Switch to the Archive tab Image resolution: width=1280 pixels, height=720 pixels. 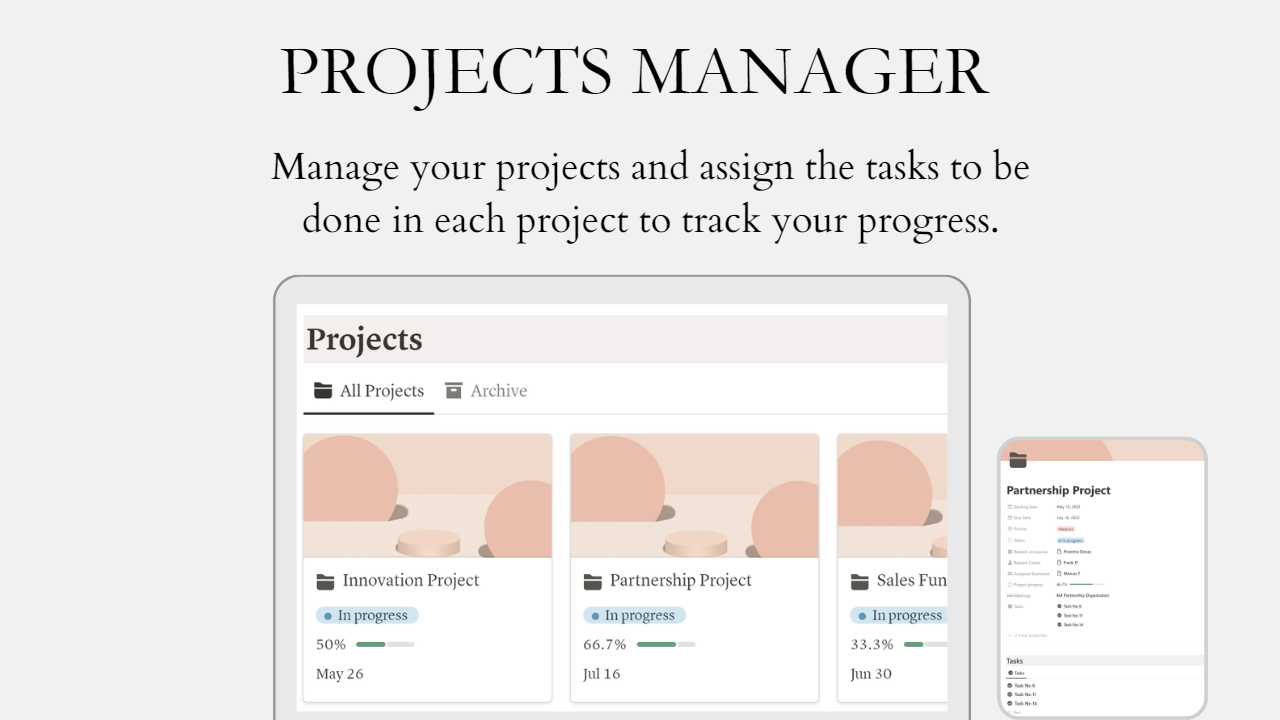pos(486,391)
